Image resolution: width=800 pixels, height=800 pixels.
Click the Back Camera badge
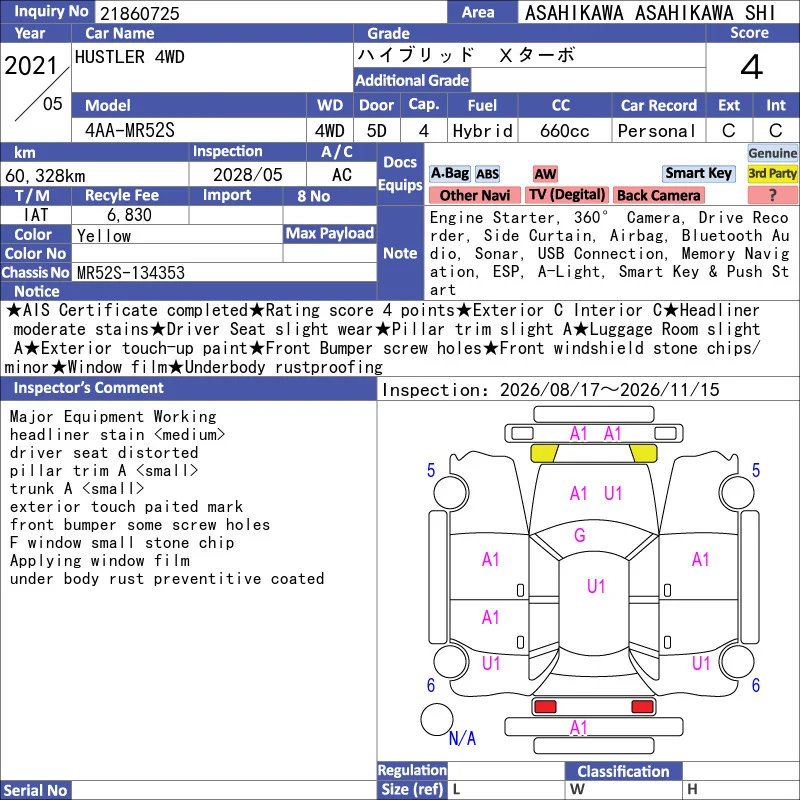point(658,195)
